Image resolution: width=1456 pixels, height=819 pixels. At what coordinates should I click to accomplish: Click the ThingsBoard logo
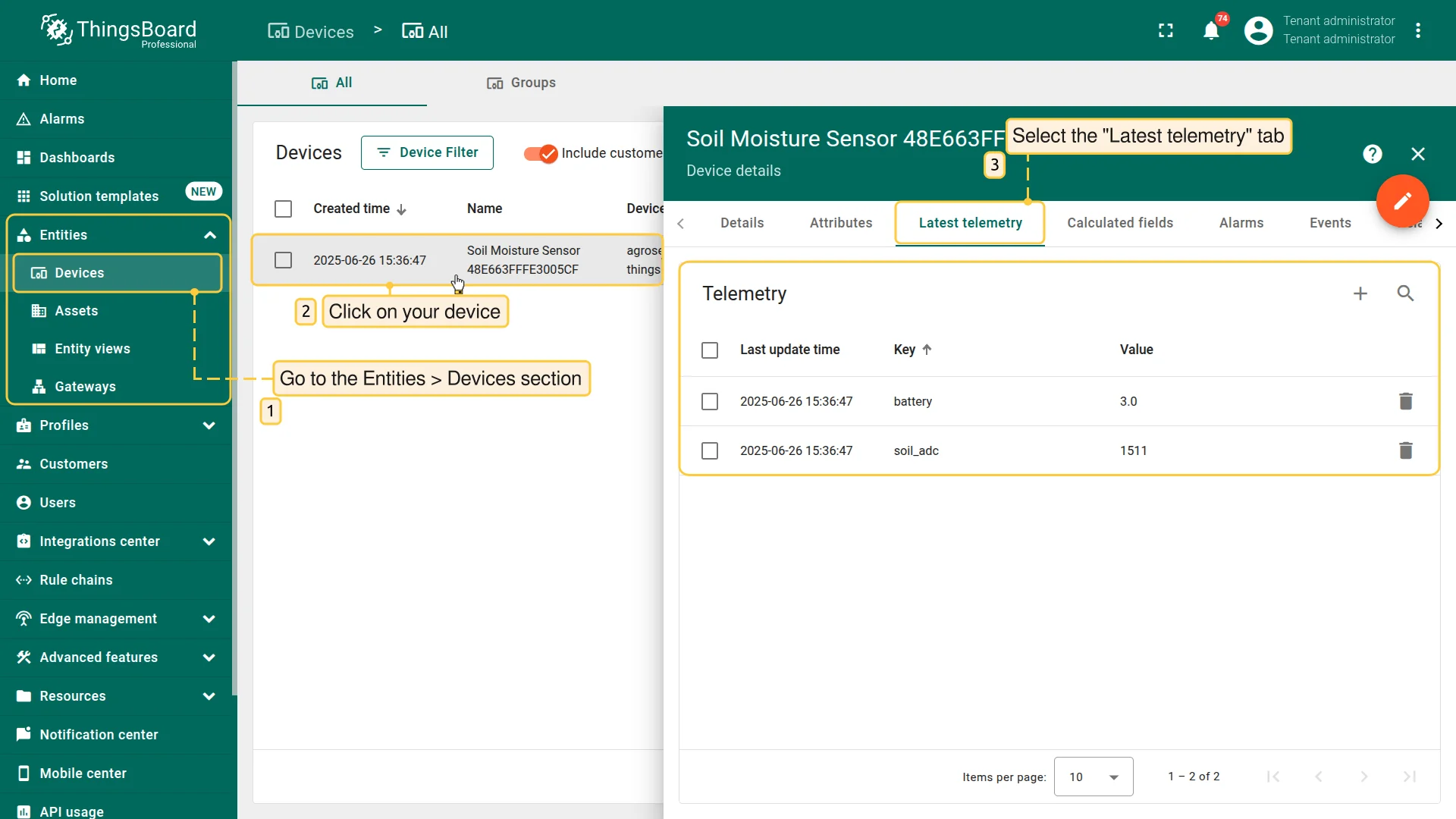pyautogui.click(x=118, y=30)
